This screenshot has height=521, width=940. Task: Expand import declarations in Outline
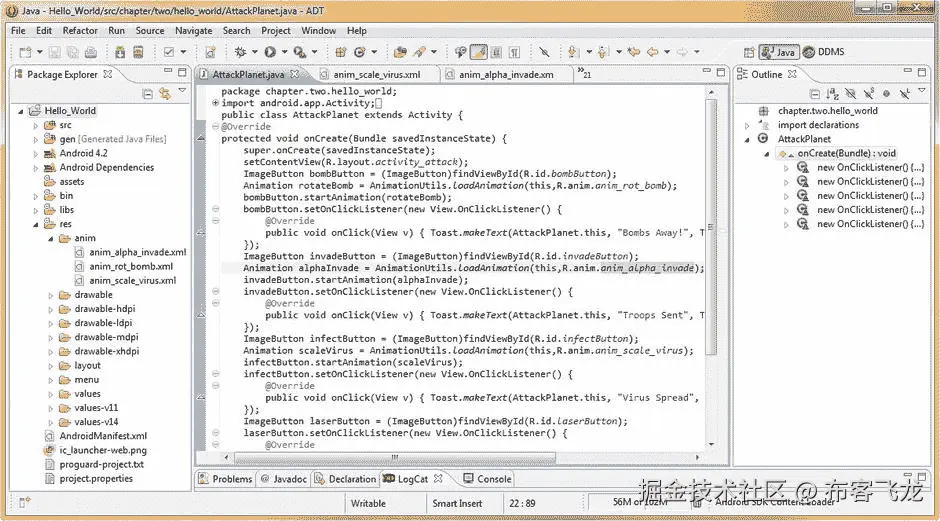click(747, 125)
